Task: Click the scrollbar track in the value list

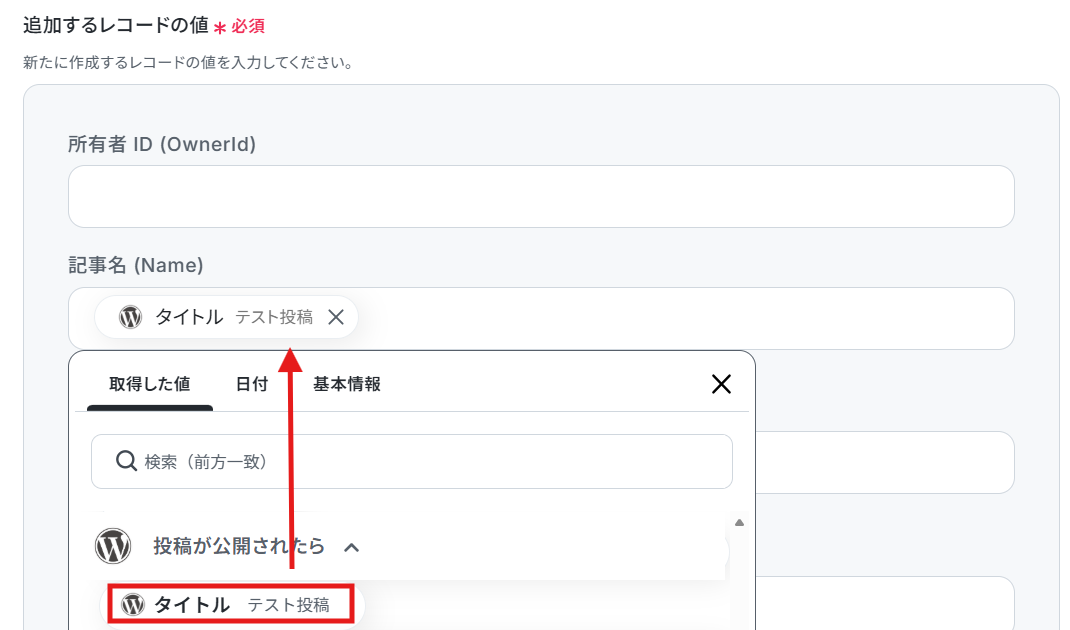Action: [739, 580]
